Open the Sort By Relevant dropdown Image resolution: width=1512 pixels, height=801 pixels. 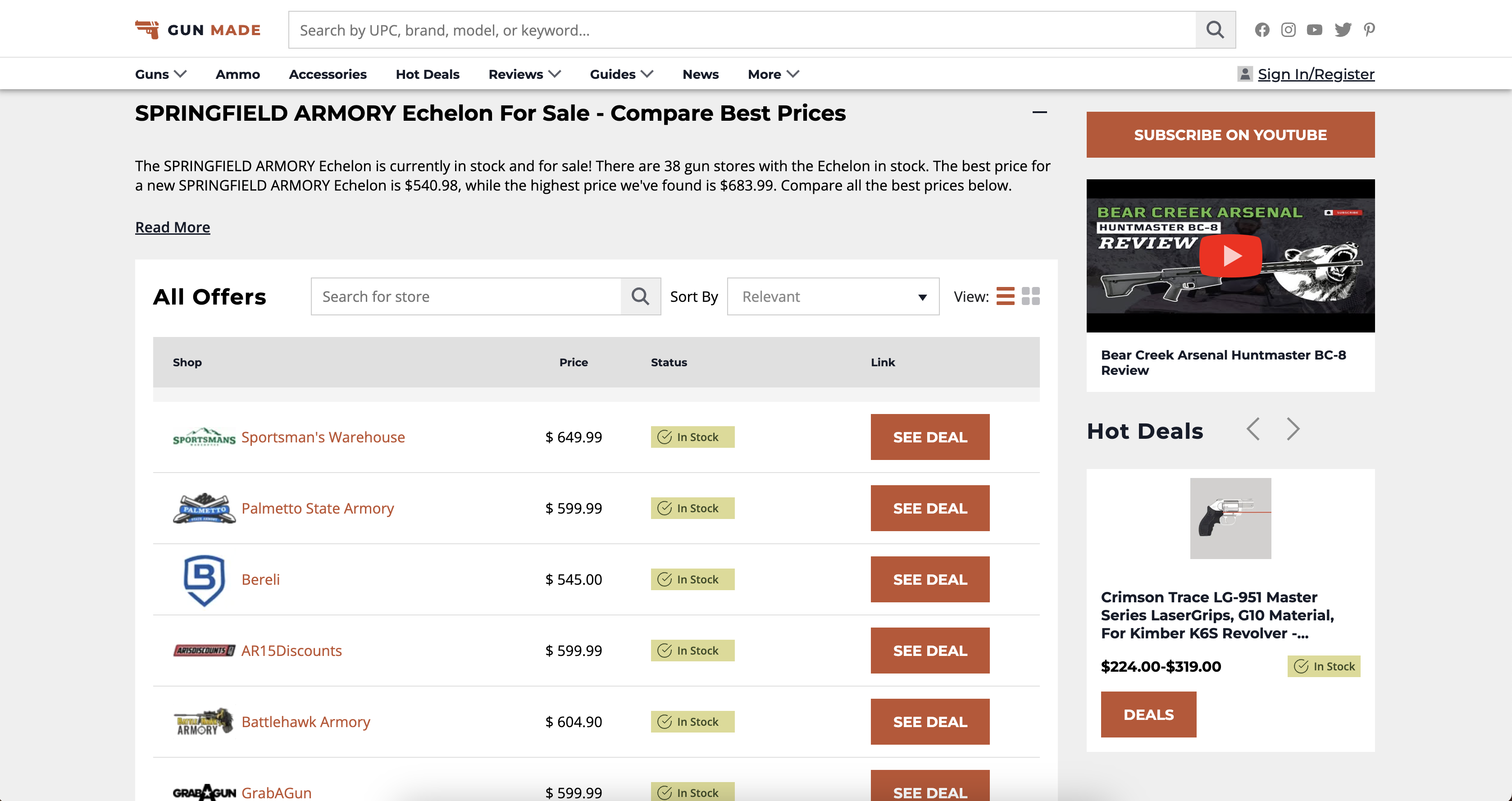click(833, 296)
